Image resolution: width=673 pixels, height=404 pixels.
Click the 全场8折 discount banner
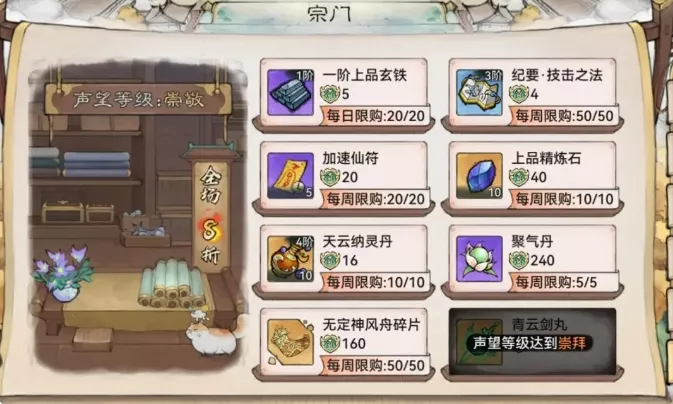210,213
